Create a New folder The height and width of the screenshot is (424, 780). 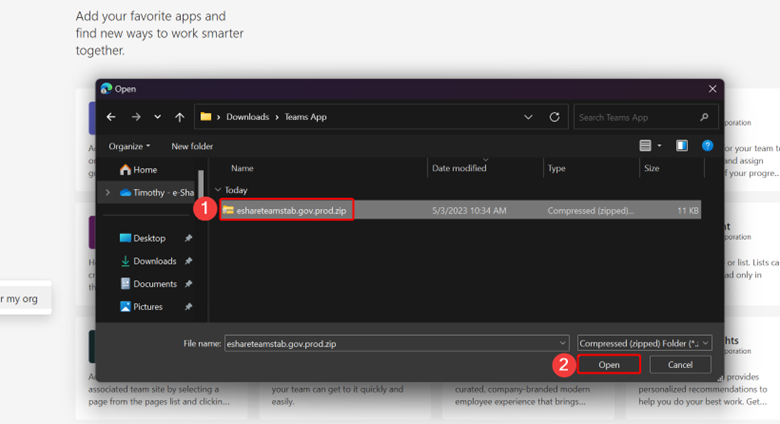[x=192, y=146]
